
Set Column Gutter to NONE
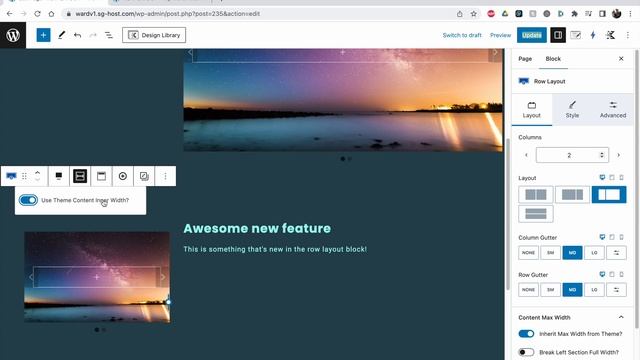(x=528, y=253)
